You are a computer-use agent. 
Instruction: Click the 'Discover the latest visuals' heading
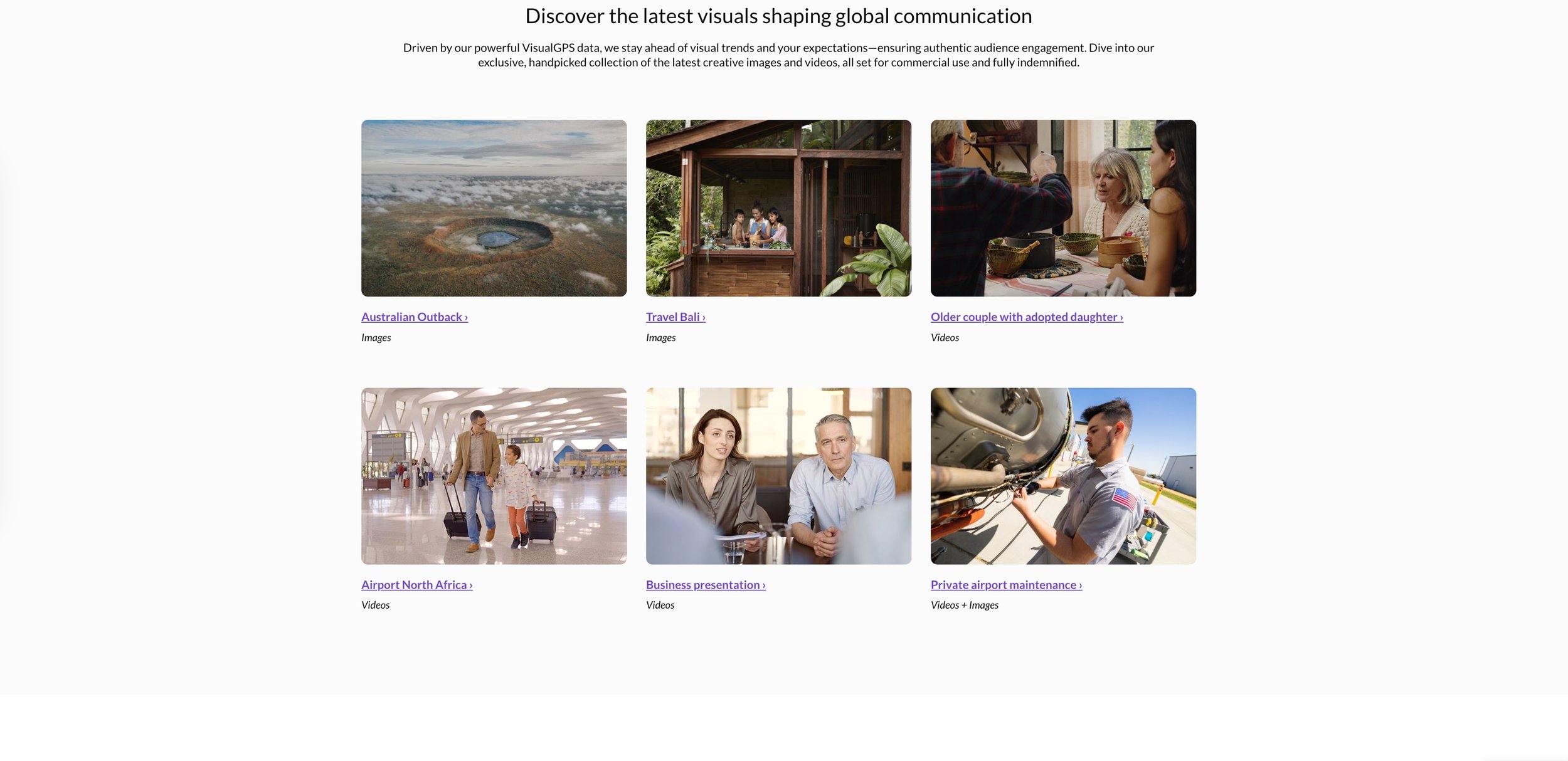(x=778, y=16)
